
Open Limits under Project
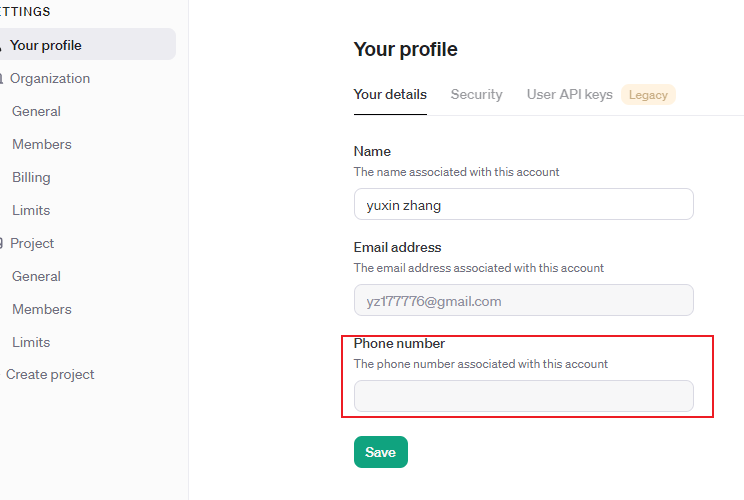tap(31, 342)
